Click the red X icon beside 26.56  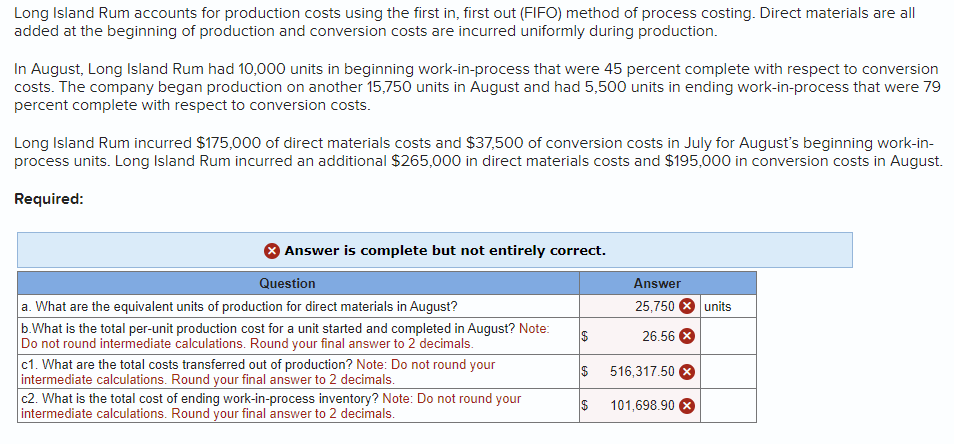click(x=687, y=336)
